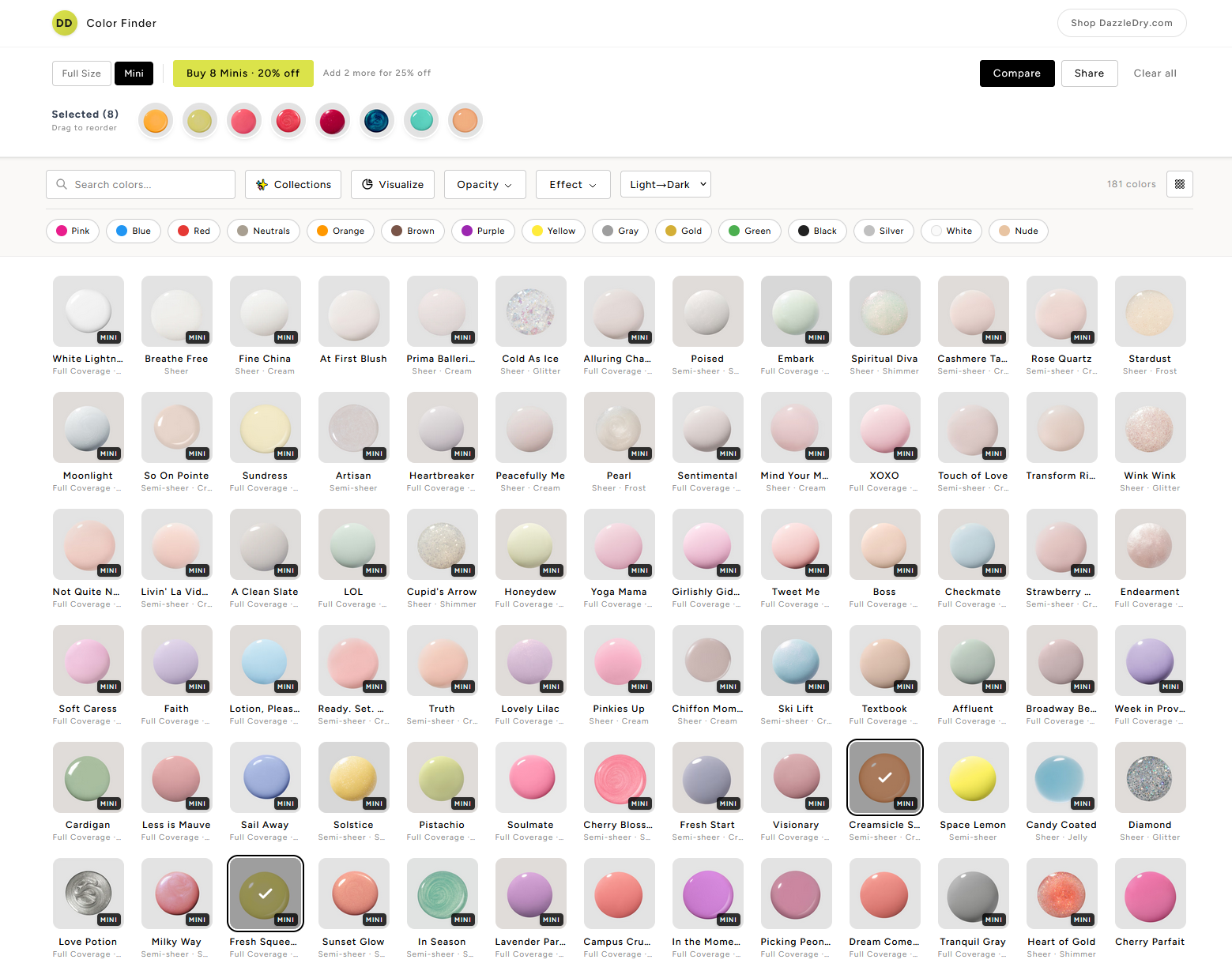Filter colors by Green chip
Screen dimensions: 1232x967
coord(749,231)
